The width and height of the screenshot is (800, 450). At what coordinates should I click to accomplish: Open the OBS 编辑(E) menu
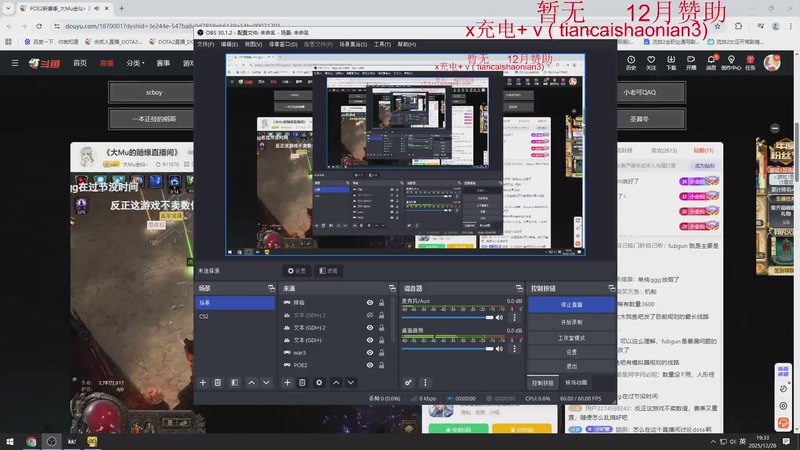click(229, 44)
